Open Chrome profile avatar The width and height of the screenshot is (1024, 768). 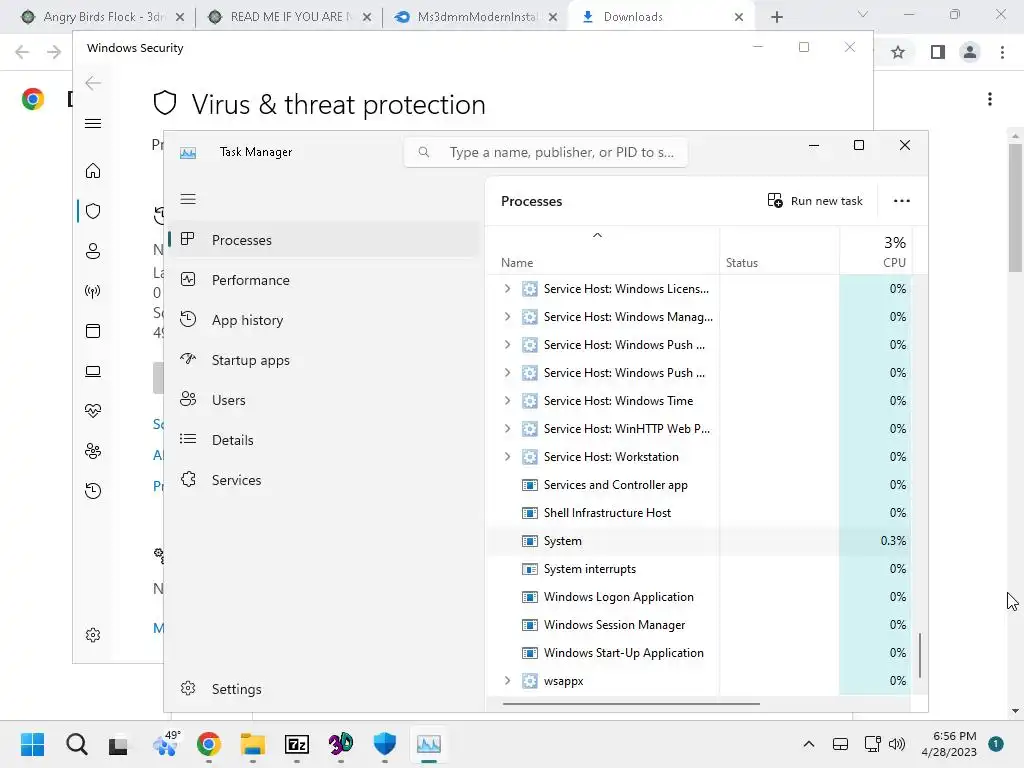coord(970,52)
